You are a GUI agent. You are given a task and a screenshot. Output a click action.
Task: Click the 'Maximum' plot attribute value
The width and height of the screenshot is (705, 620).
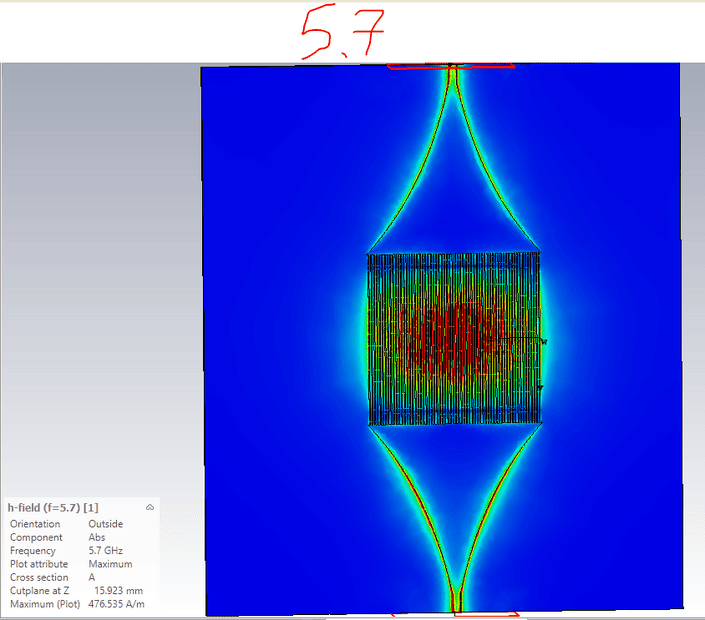click(110, 564)
